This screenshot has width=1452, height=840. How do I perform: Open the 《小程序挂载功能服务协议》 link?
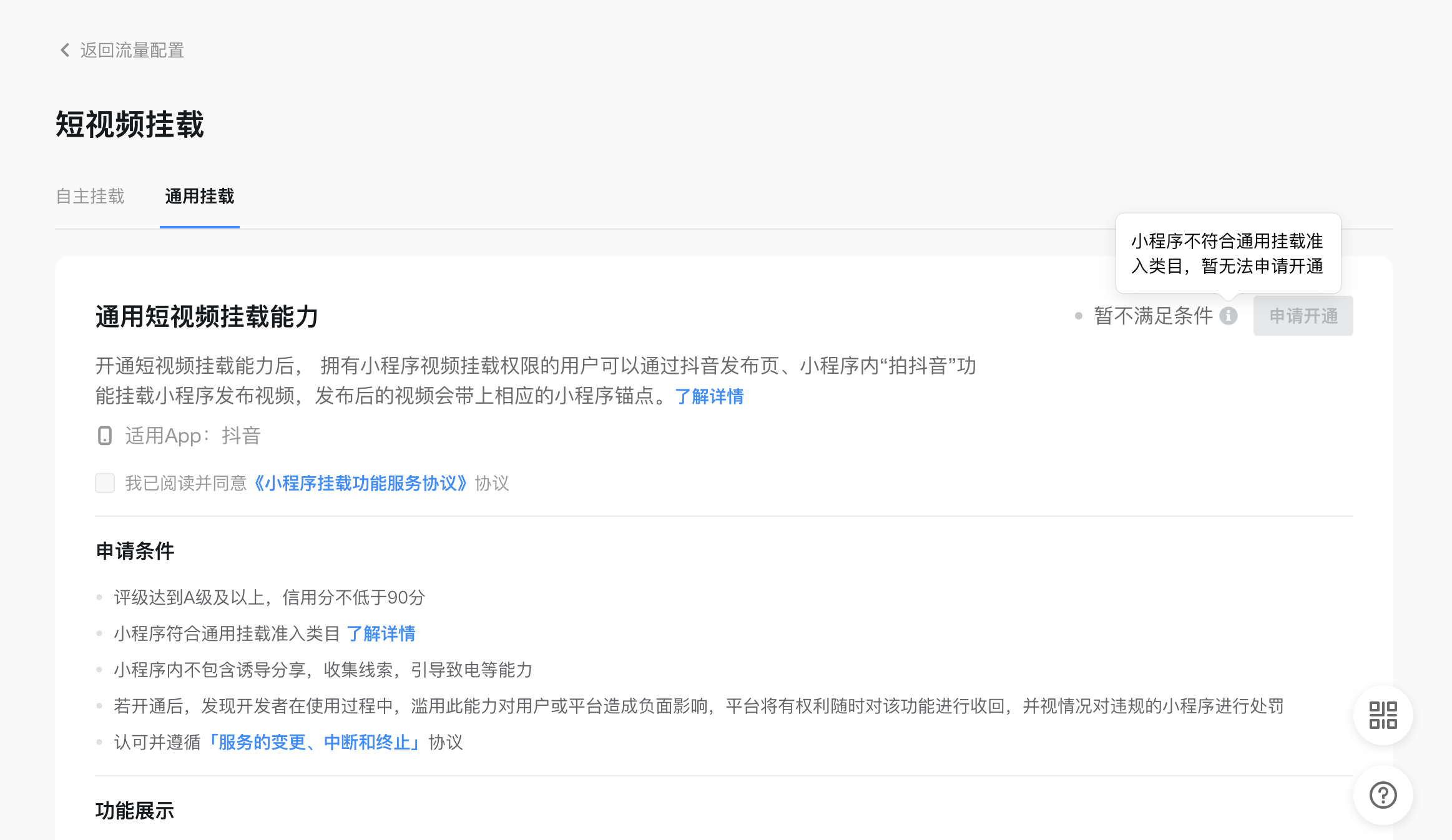pos(360,483)
